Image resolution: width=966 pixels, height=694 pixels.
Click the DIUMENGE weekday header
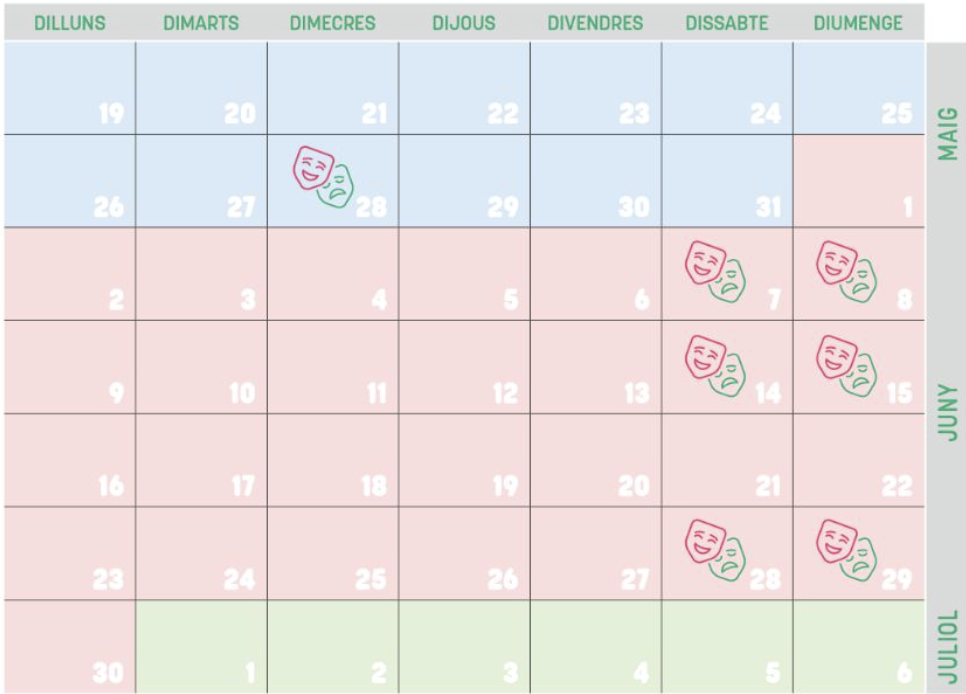pos(858,23)
